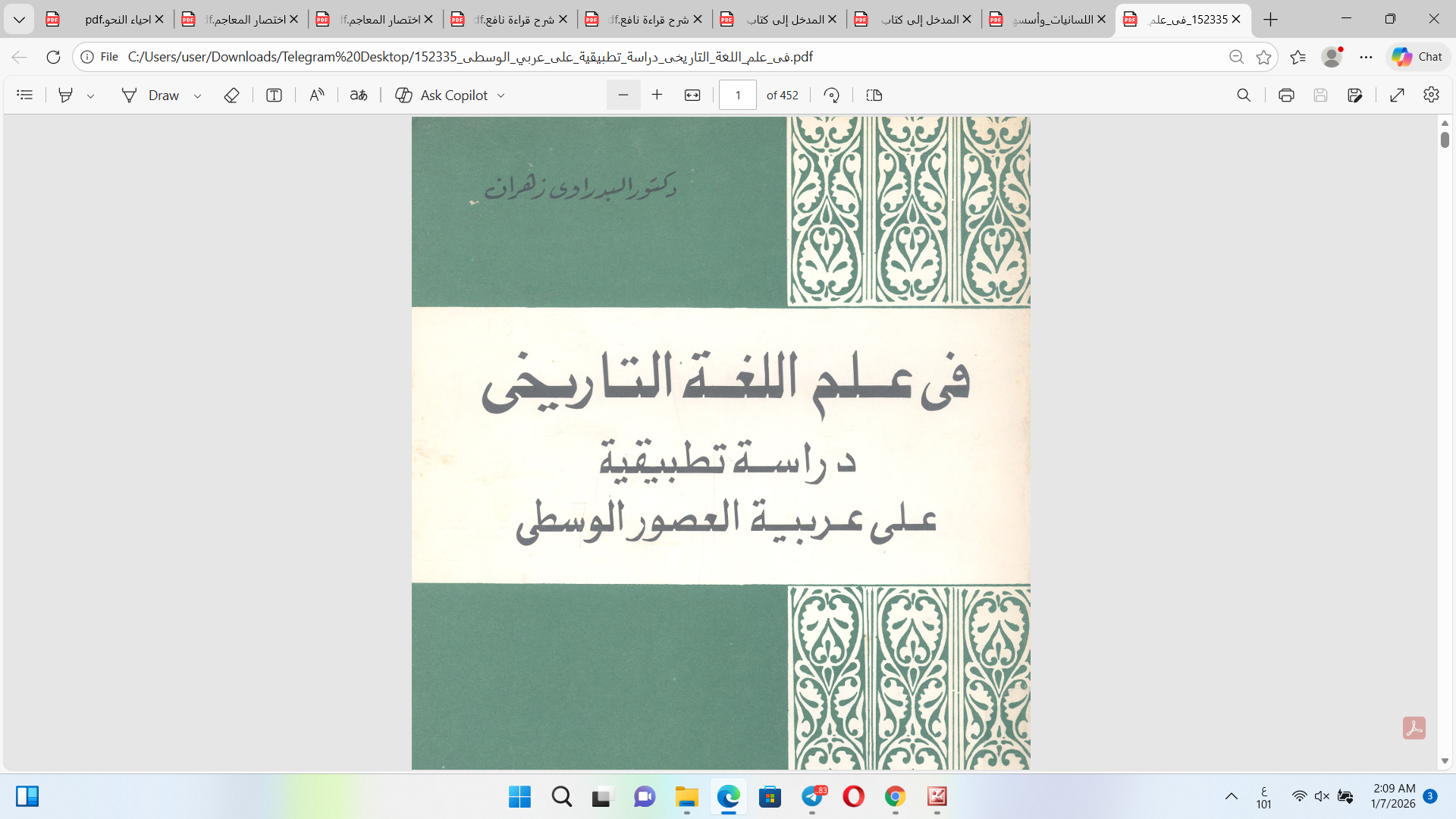This screenshot has width=1456, height=819.
Task: Open Windows widgets panel
Action: tap(27, 796)
